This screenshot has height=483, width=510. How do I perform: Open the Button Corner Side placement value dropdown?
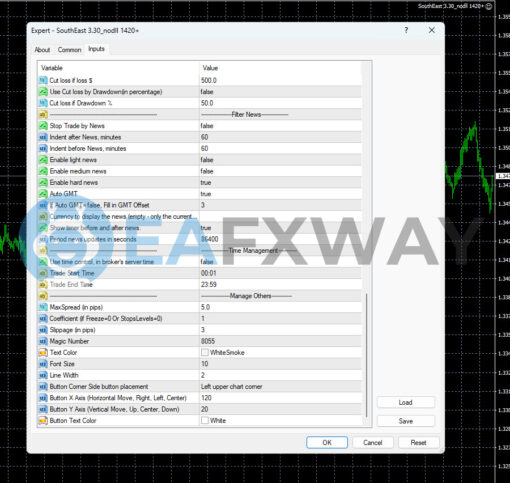tap(280, 386)
